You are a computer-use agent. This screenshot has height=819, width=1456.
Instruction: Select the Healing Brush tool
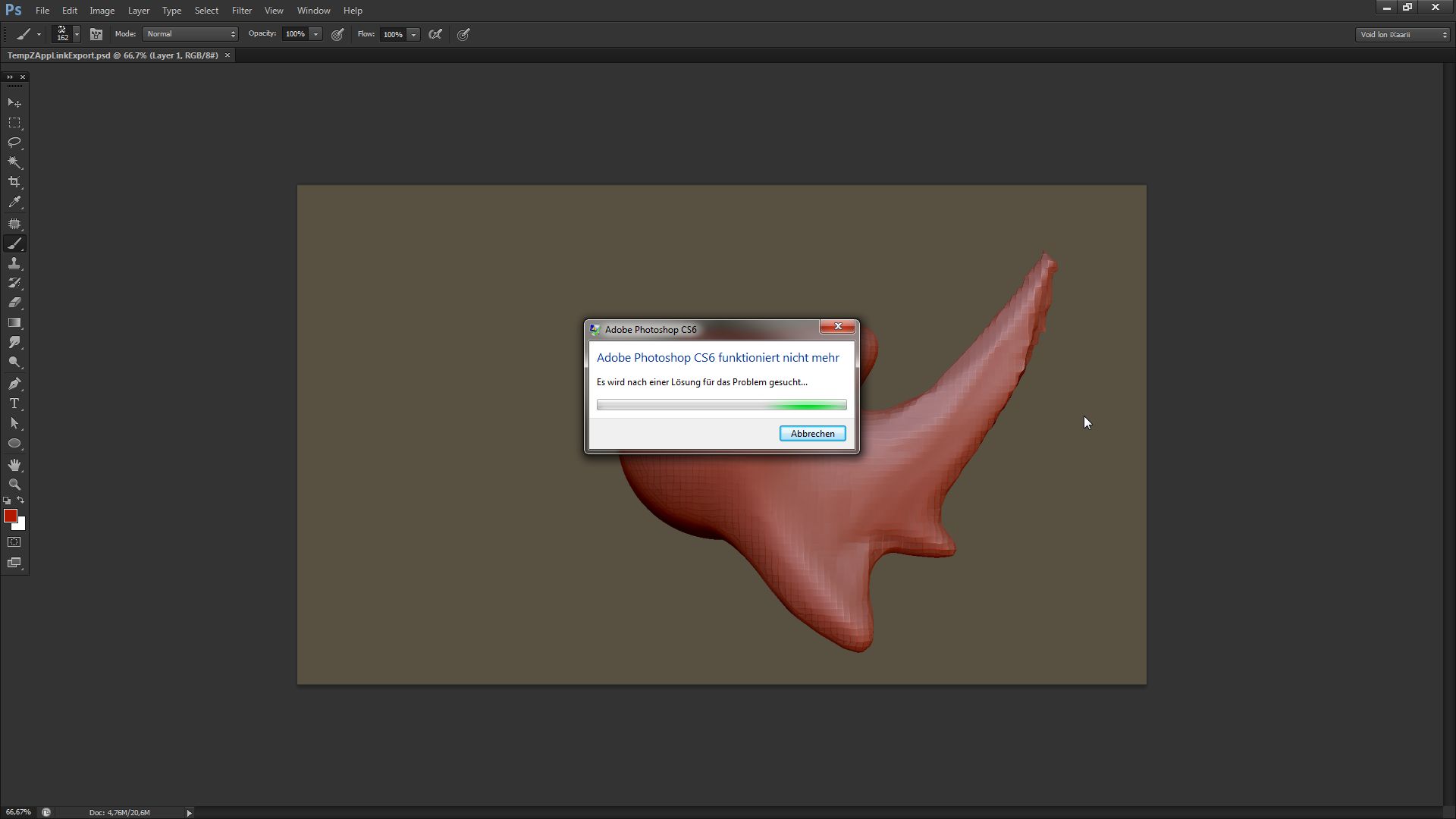click(14, 224)
